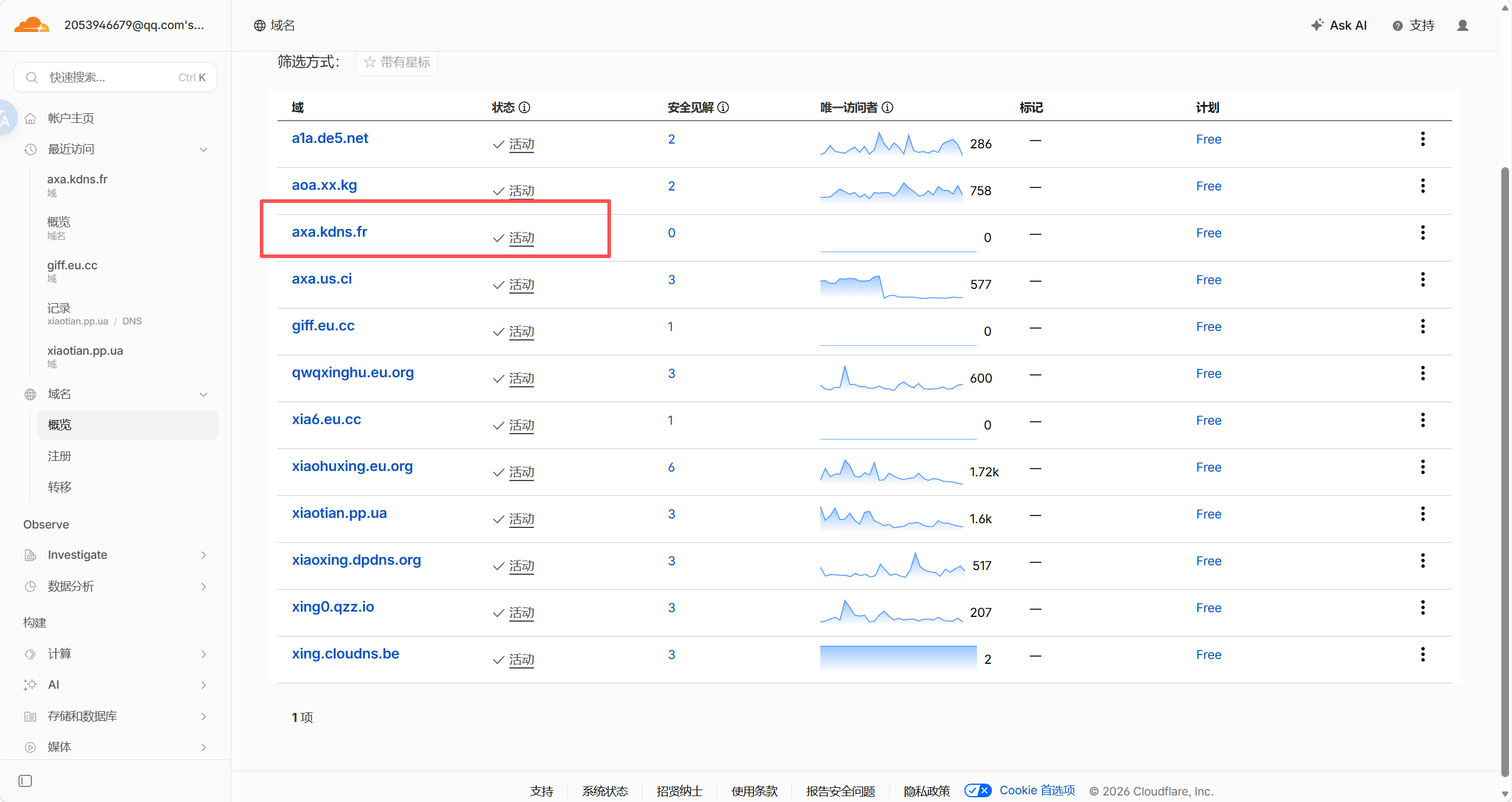Click the 活动 status for qwqxinghu.eu.org
The width and height of the screenshot is (1512, 802).
[521, 378]
